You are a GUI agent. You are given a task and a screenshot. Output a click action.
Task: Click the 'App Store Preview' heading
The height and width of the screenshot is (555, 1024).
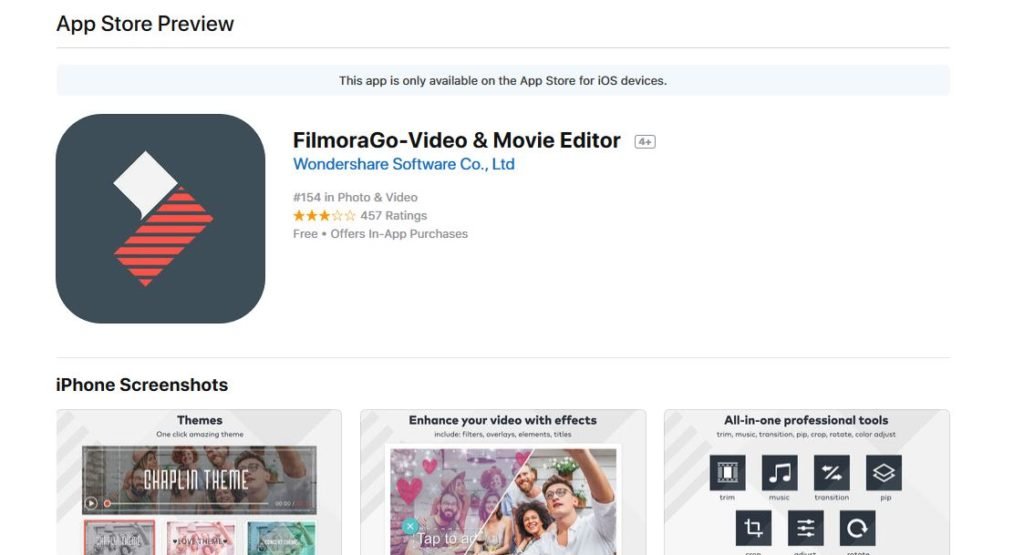tap(145, 24)
